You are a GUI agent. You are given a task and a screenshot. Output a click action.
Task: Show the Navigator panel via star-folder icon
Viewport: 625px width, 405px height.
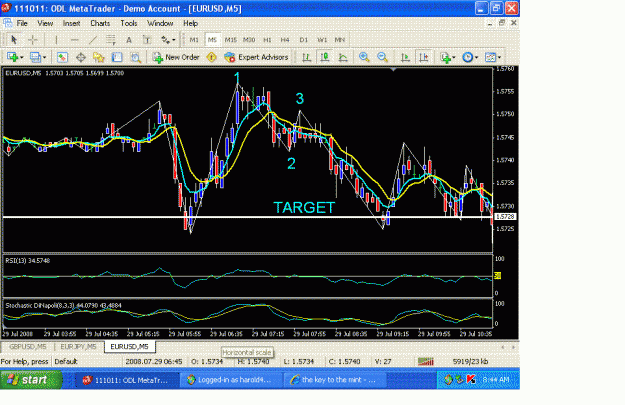click(x=98, y=57)
